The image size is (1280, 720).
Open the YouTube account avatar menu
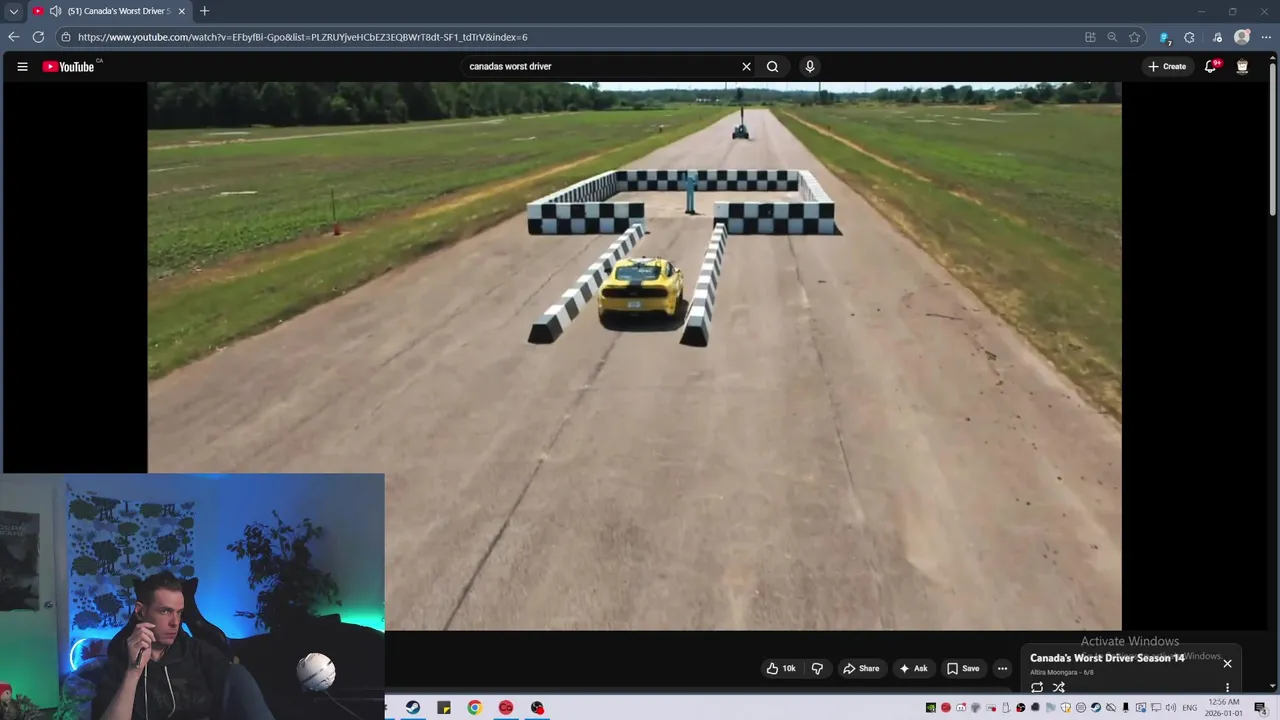tap(1242, 67)
